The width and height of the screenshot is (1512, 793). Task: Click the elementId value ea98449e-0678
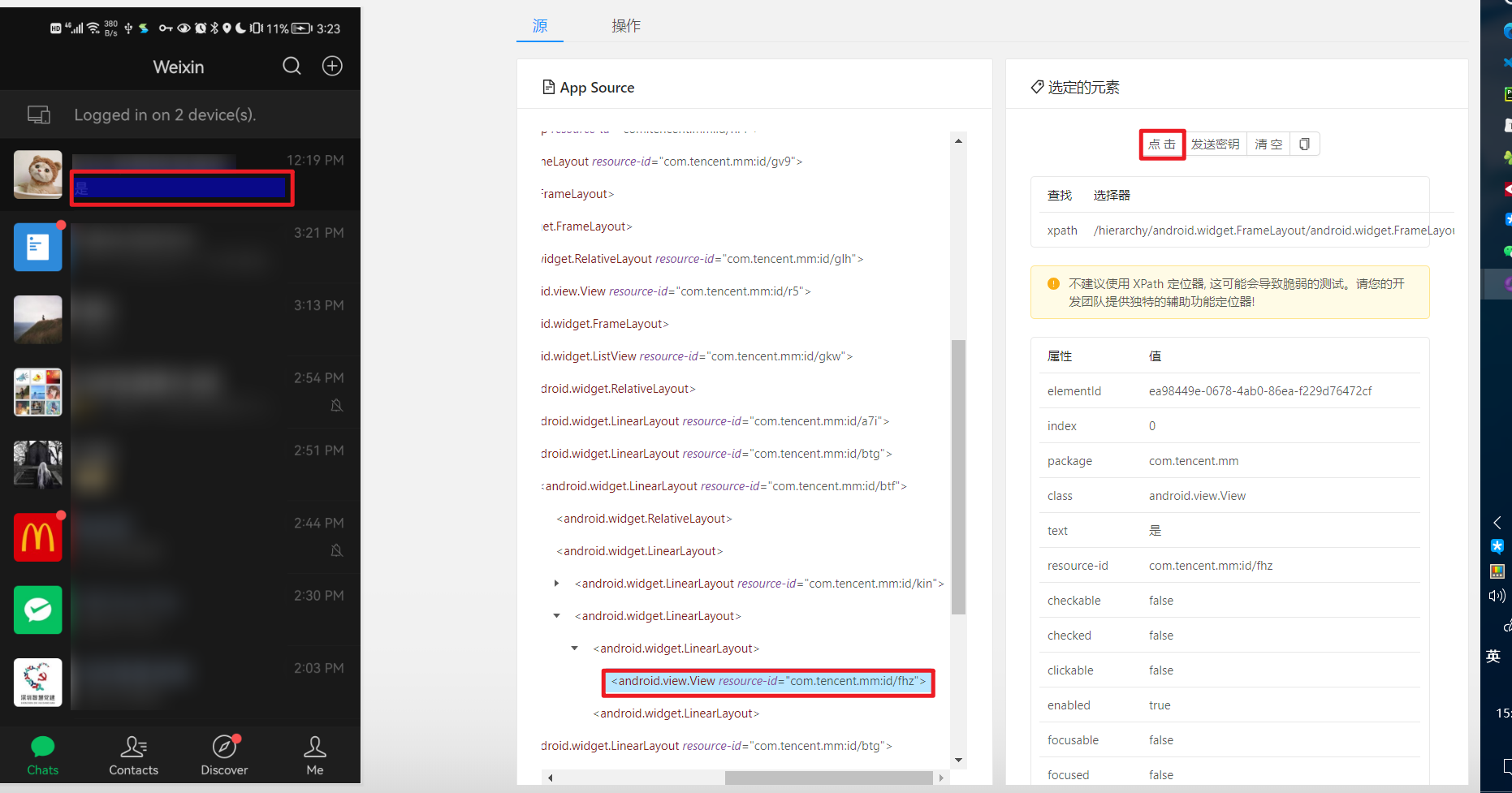pyautogui.click(x=1260, y=391)
